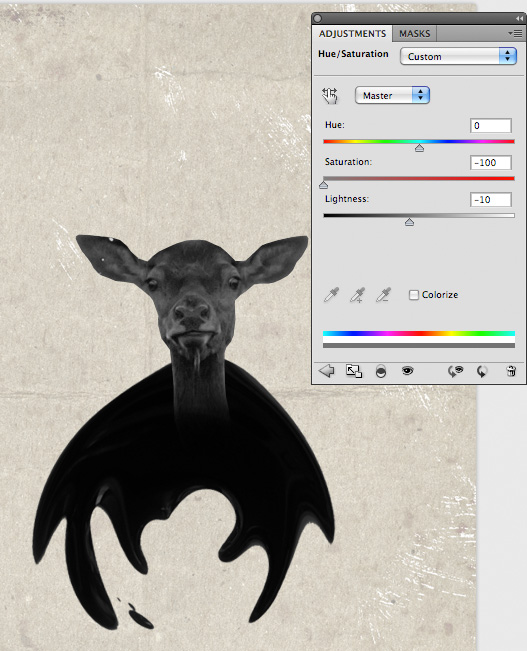This screenshot has height=651, width=527.
Task: Click the Saturation value field showing -100
Action: tap(490, 162)
